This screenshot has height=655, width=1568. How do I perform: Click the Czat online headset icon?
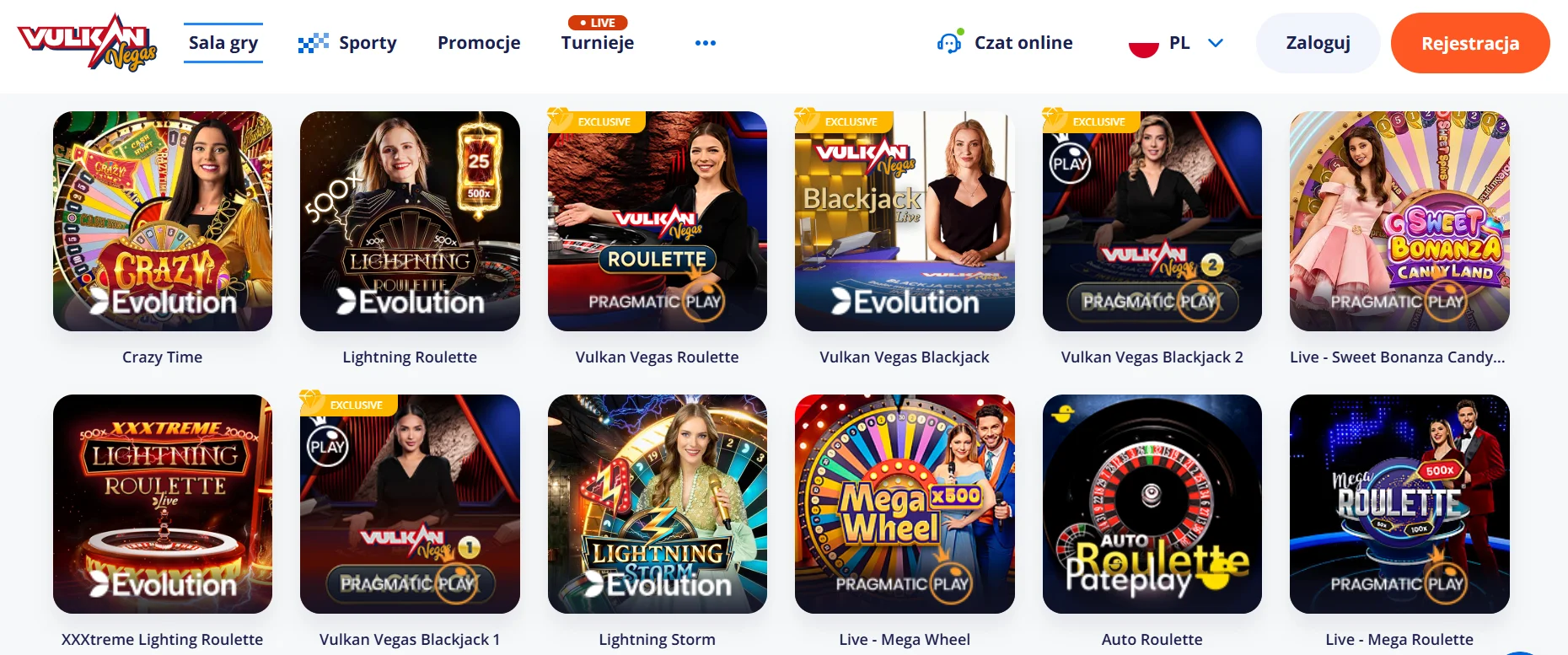(x=950, y=42)
